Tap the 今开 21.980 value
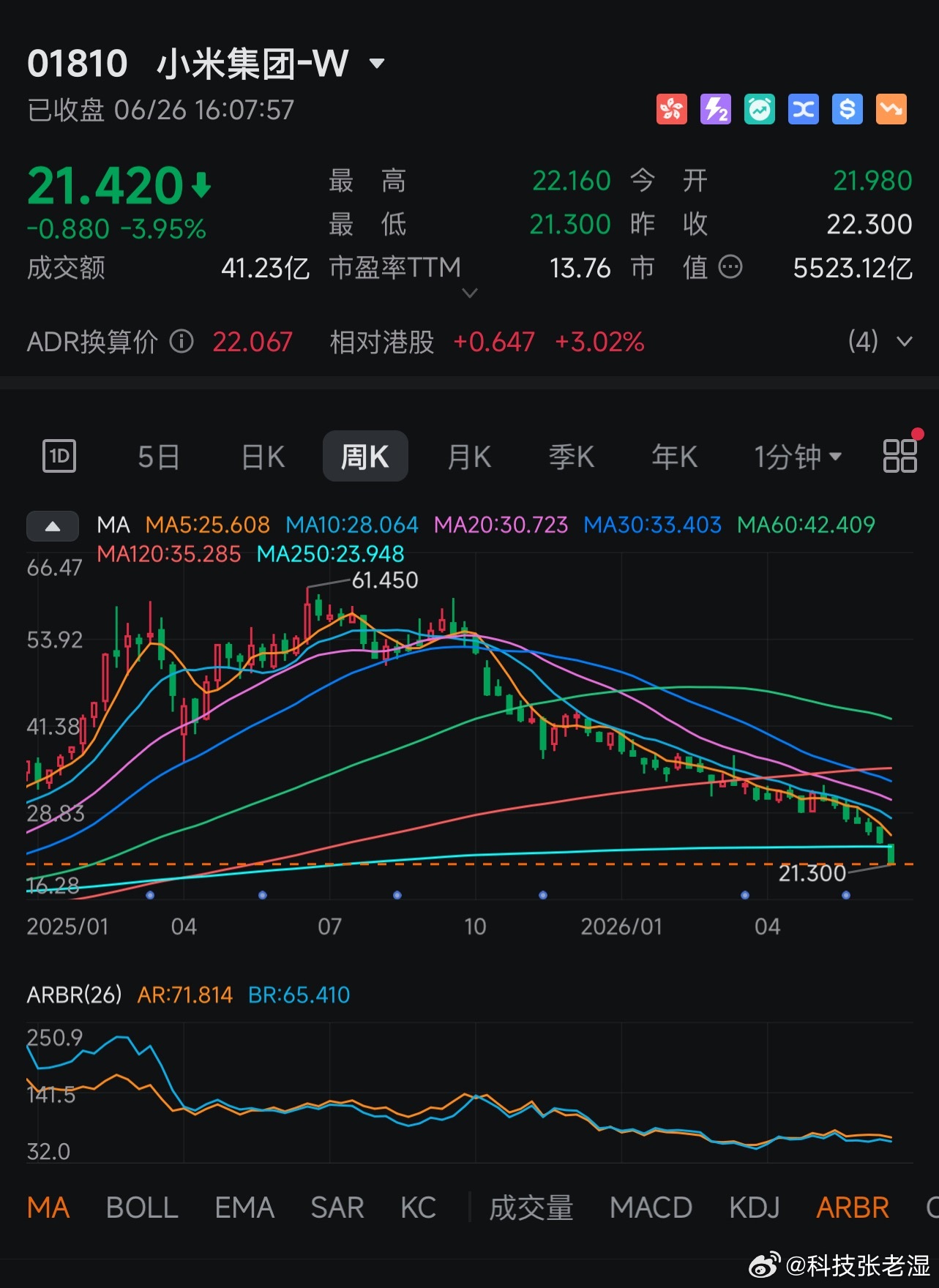The width and height of the screenshot is (939, 1288). (x=872, y=181)
